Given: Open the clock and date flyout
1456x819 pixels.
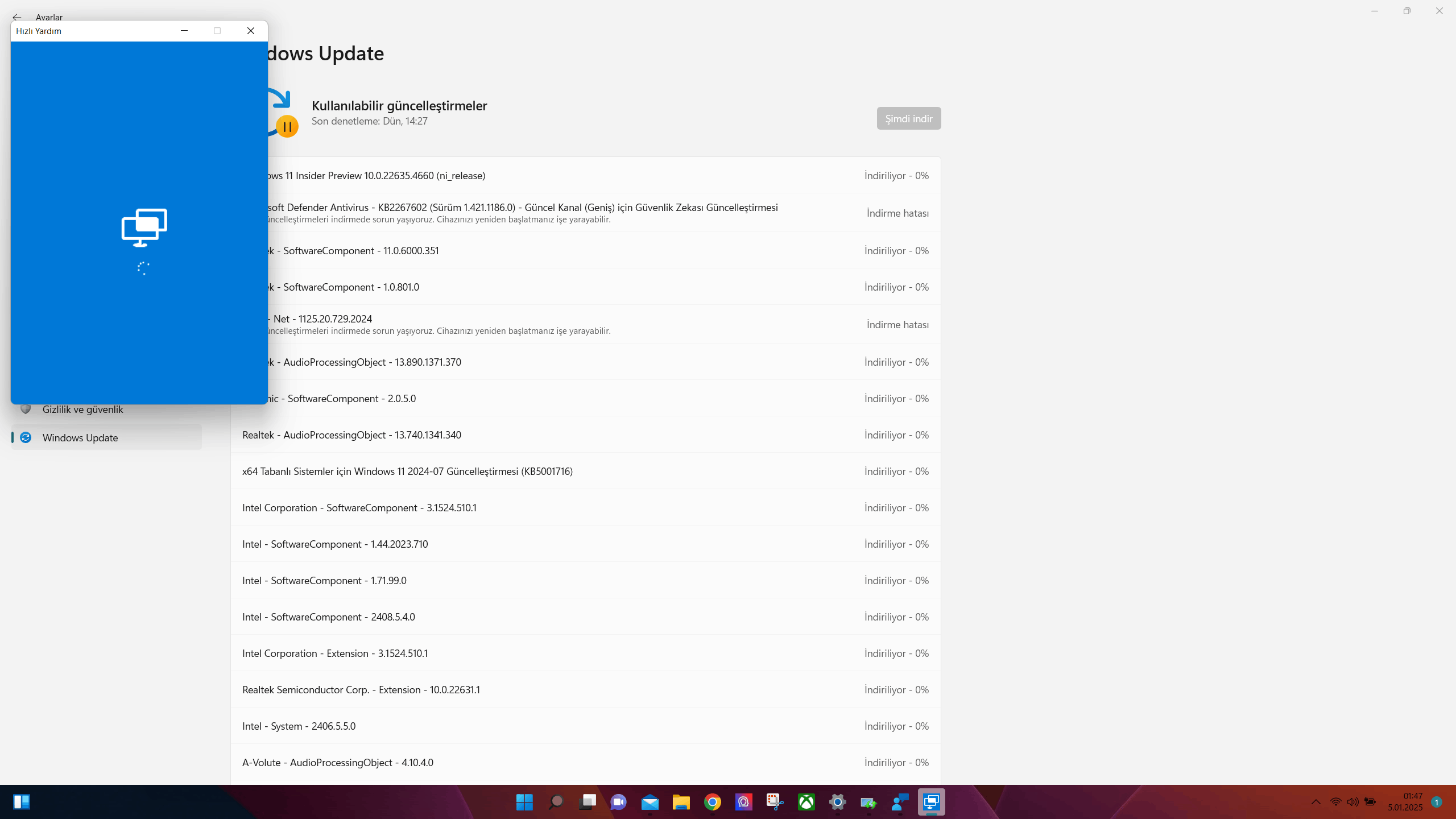Looking at the screenshot, I should (1405, 802).
